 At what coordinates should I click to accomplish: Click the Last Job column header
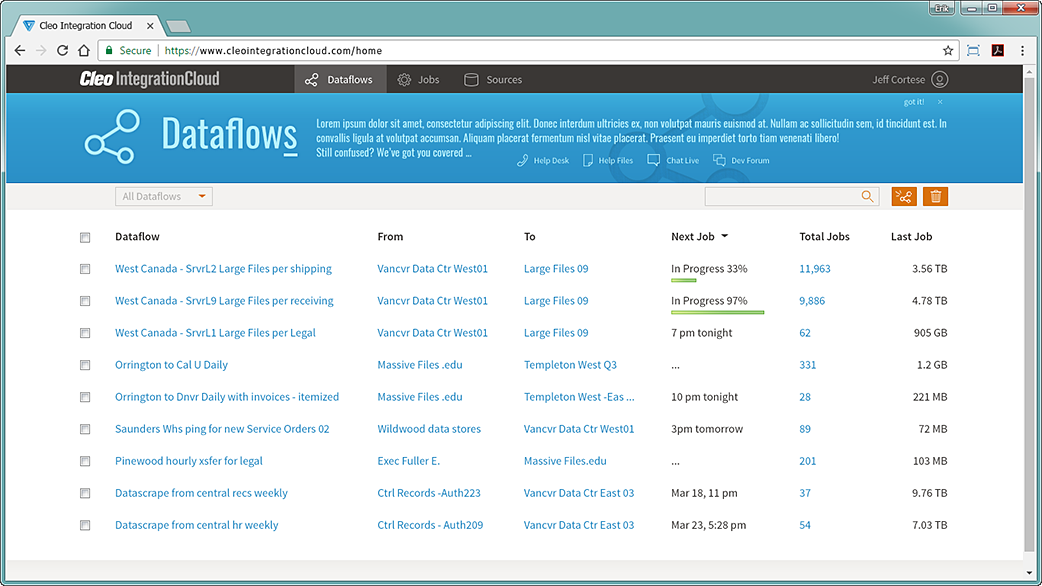(911, 237)
